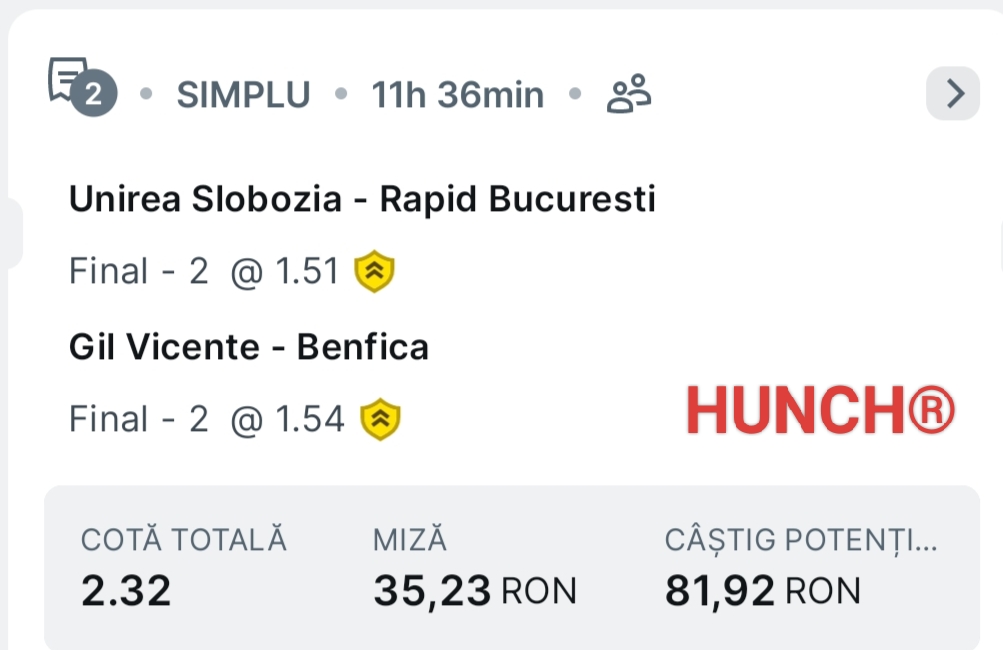Viewport: 1003px width, 650px height.
Task: Select the SIMPLU bet type label
Action: tap(243, 95)
